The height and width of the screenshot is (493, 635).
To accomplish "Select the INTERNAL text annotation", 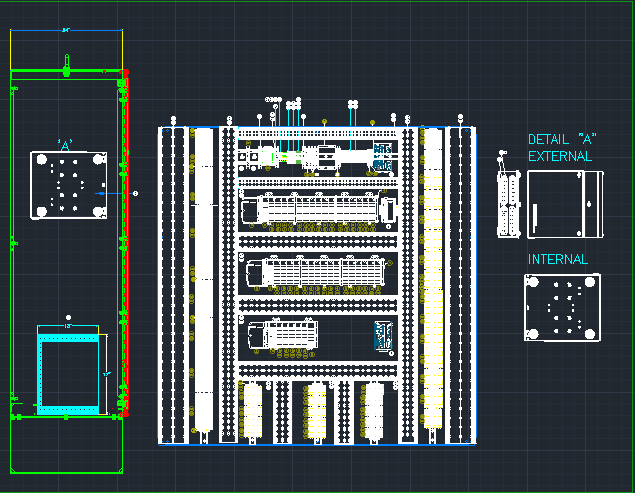I will (558, 260).
